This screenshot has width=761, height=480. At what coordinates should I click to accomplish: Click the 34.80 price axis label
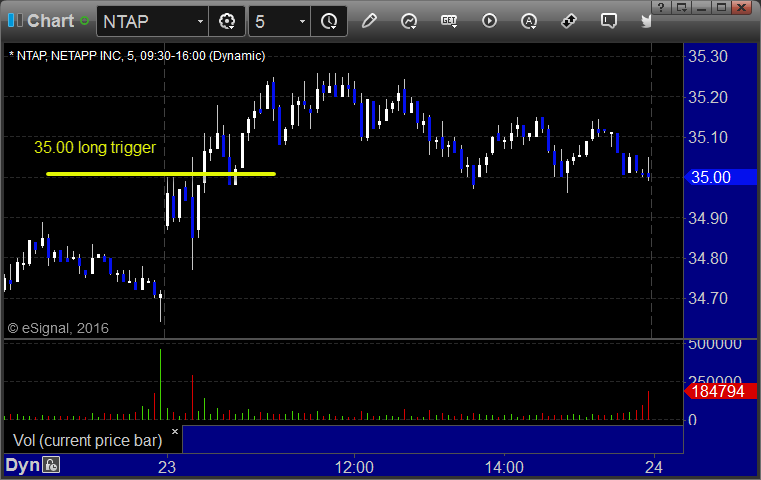point(708,258)
